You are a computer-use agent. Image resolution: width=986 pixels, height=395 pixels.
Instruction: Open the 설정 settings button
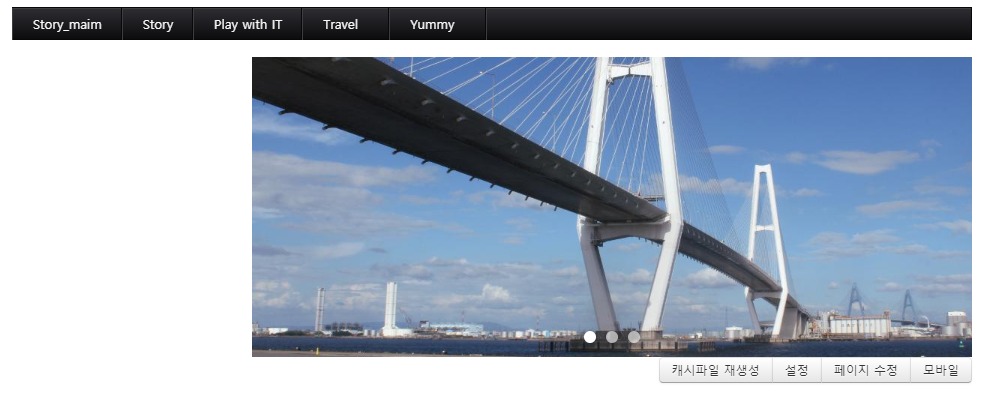coord(797,370)
